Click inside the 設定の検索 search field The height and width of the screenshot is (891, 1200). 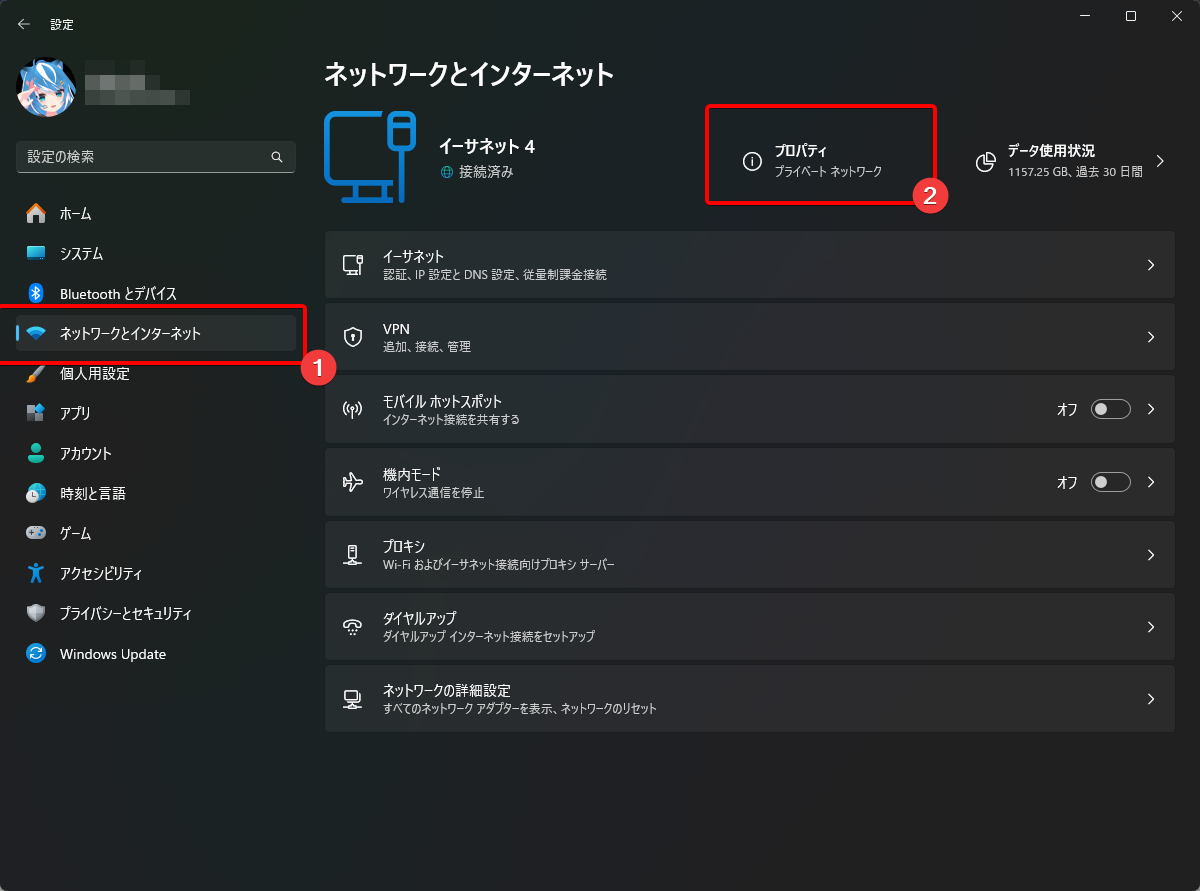pyautogui.click(x=150, y=157)
